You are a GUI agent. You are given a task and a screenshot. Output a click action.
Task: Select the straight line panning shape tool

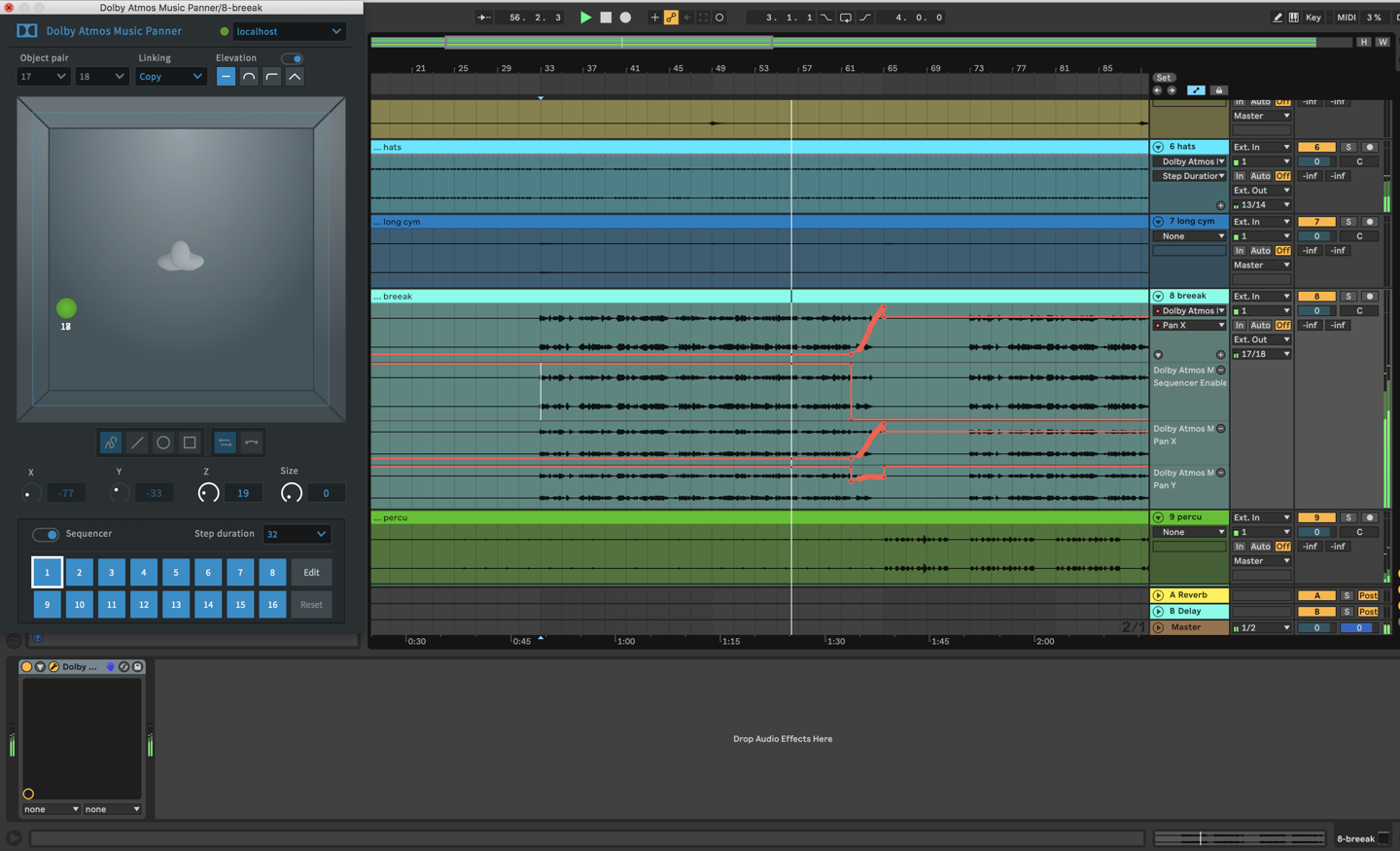pos(137,443)
